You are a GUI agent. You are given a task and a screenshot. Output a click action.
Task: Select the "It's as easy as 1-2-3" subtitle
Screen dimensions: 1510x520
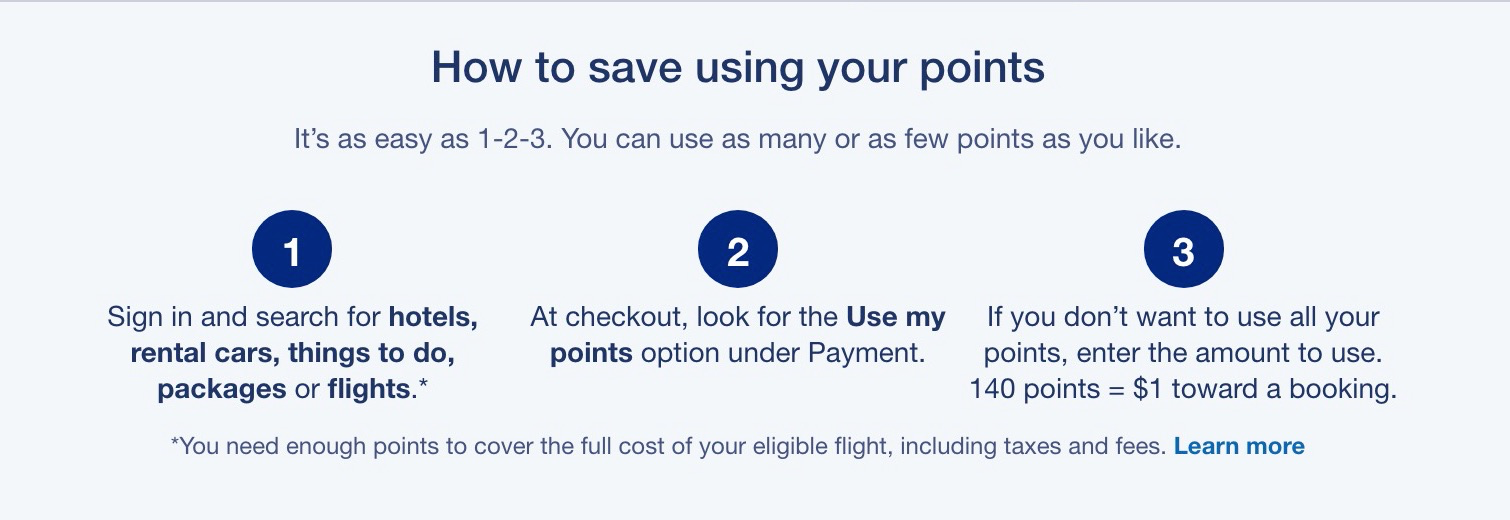[x=738, y=139]
